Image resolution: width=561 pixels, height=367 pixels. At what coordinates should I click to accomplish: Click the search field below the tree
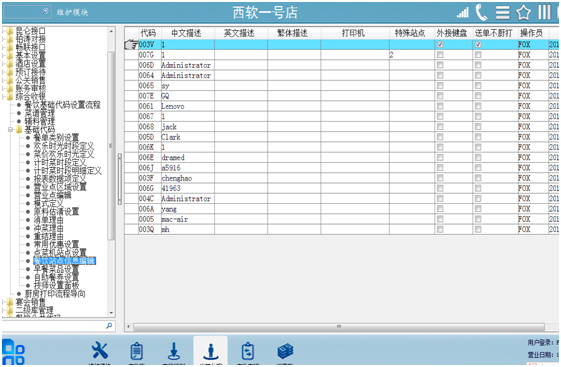(x=54, y=326)
